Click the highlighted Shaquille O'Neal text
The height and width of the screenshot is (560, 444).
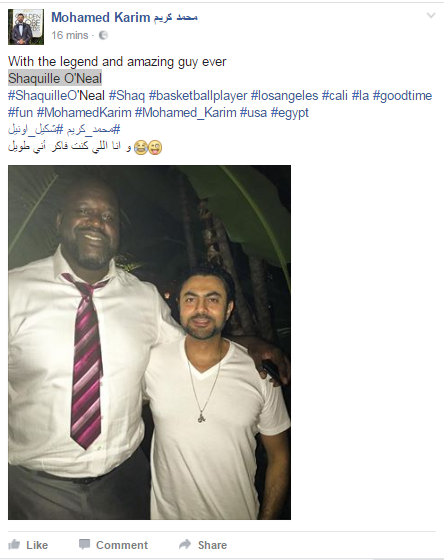tap(55, 78)
